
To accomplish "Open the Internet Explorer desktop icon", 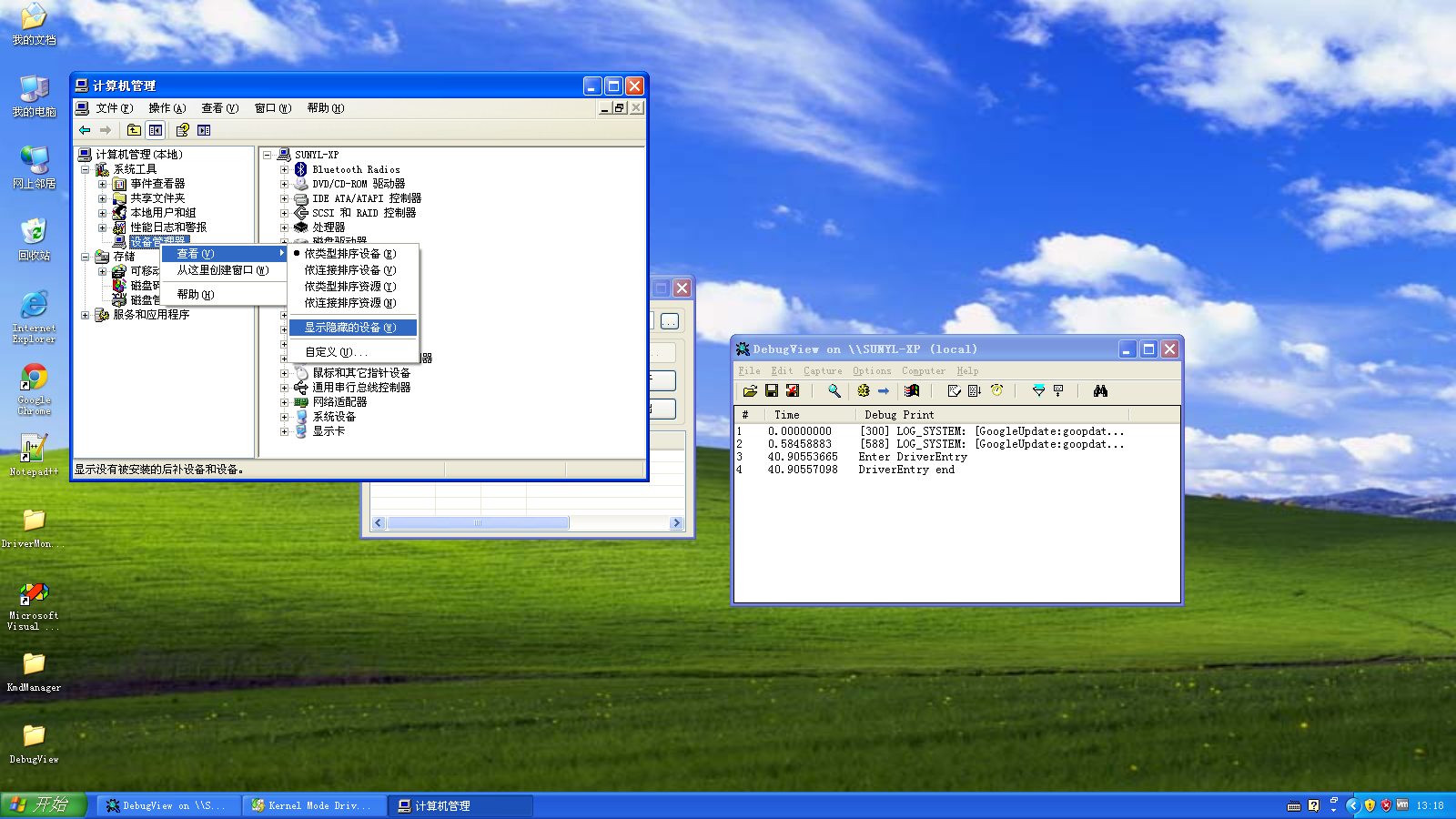I will click(x=34, y=317).
